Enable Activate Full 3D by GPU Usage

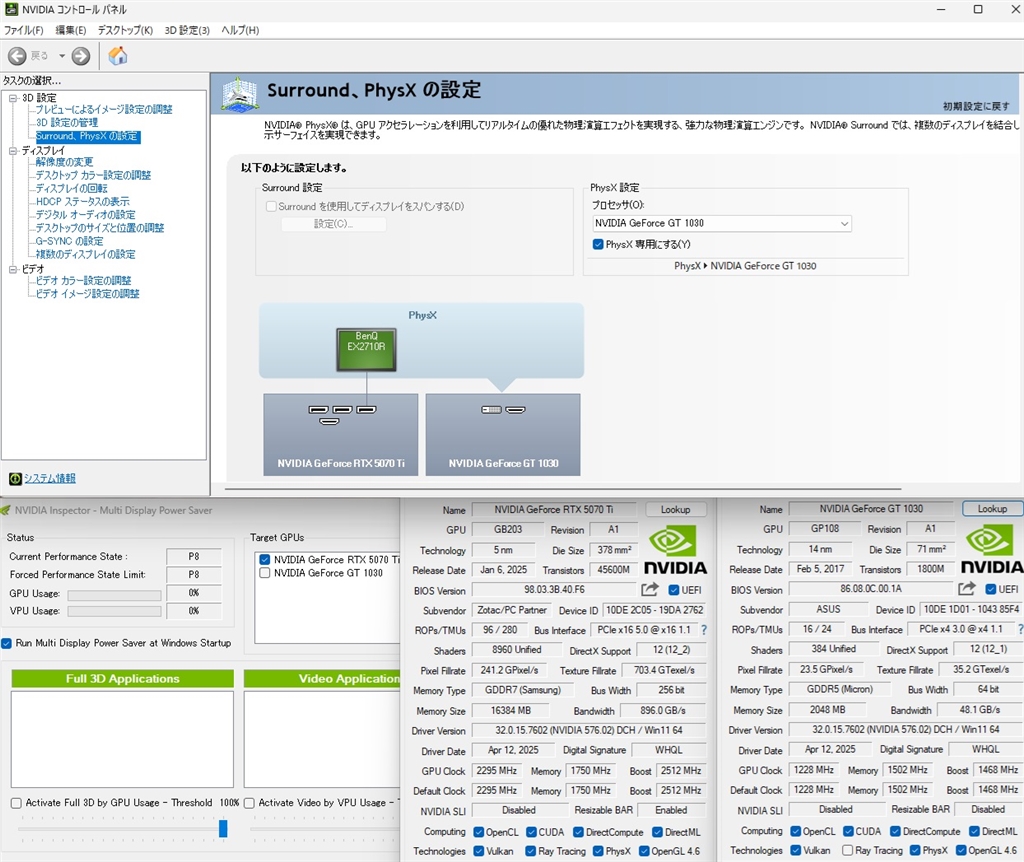coord(16,803)
